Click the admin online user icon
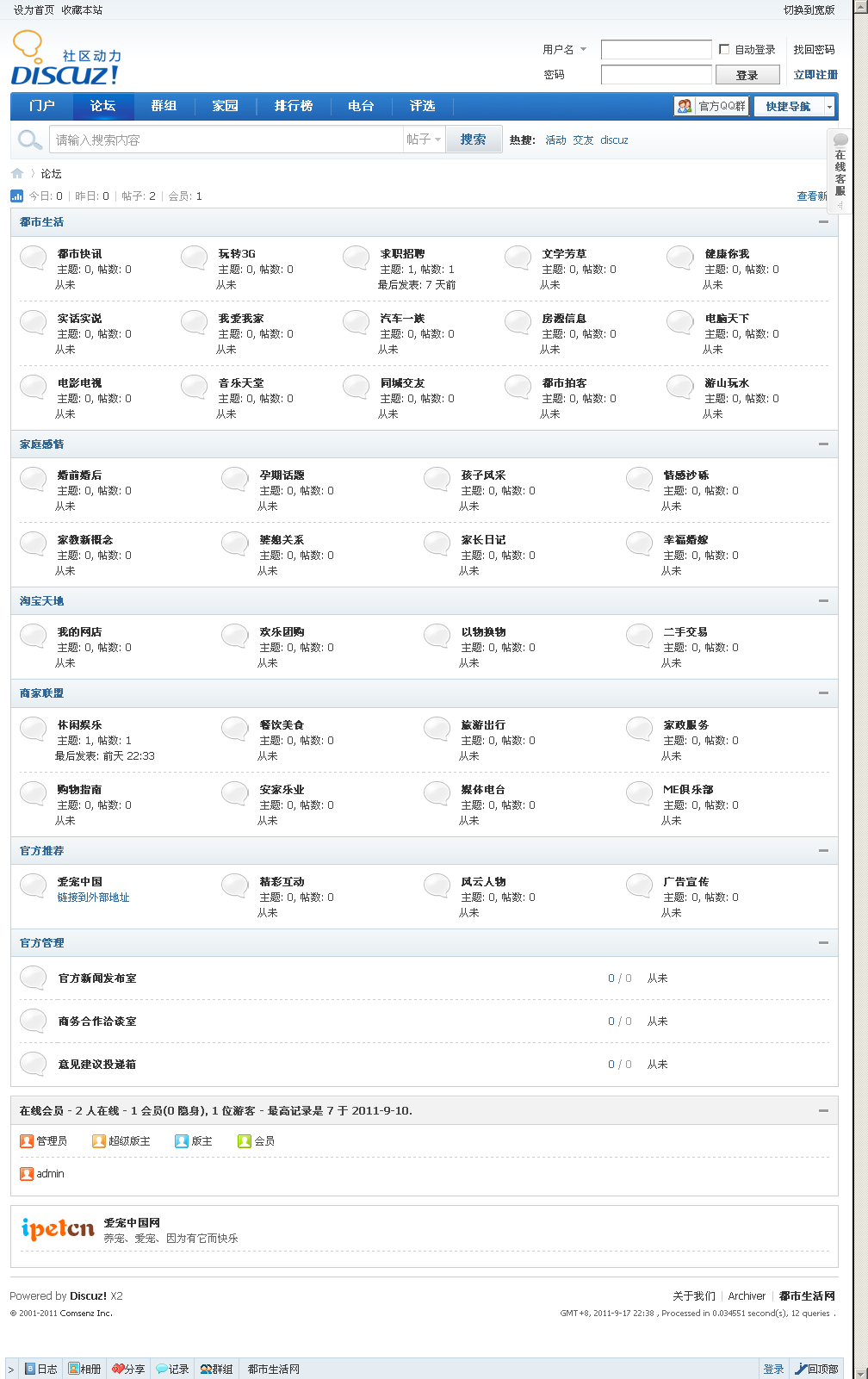Screen dimensions: 868x1379 (27, 1173)
